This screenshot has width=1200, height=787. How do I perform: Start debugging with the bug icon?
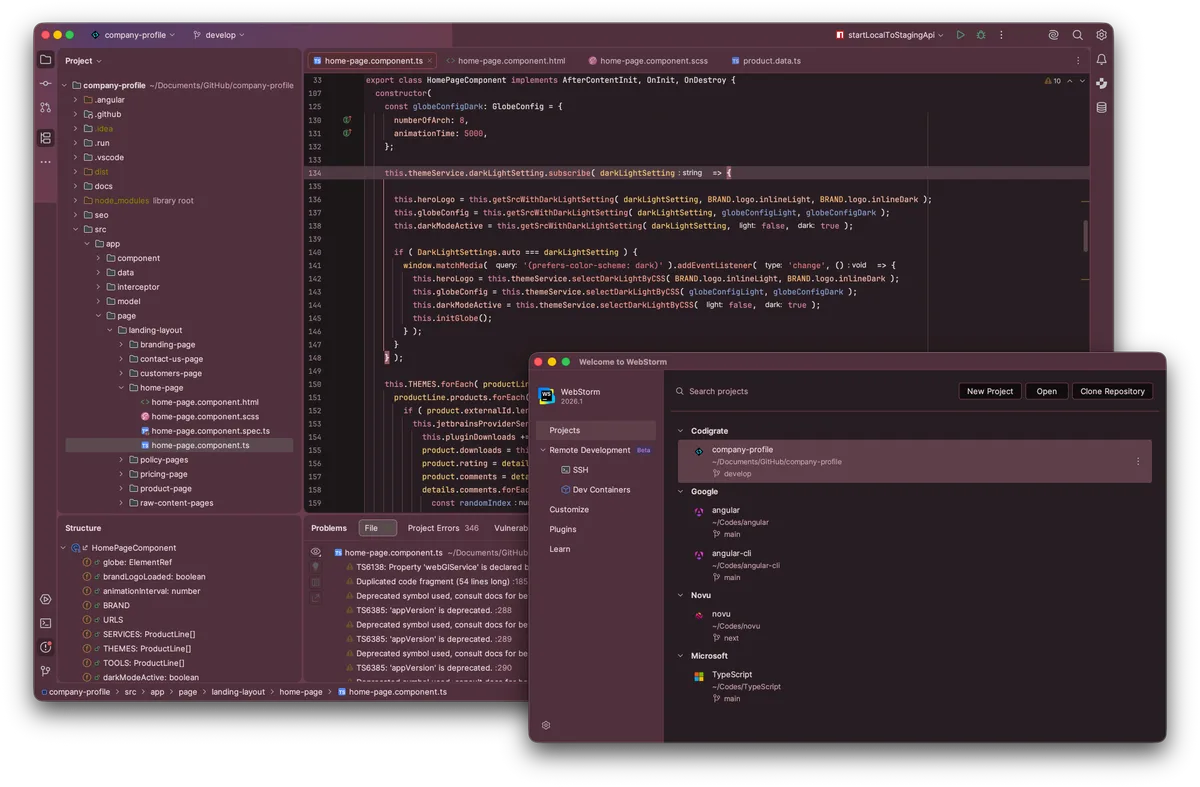click(x=981, y=35)
